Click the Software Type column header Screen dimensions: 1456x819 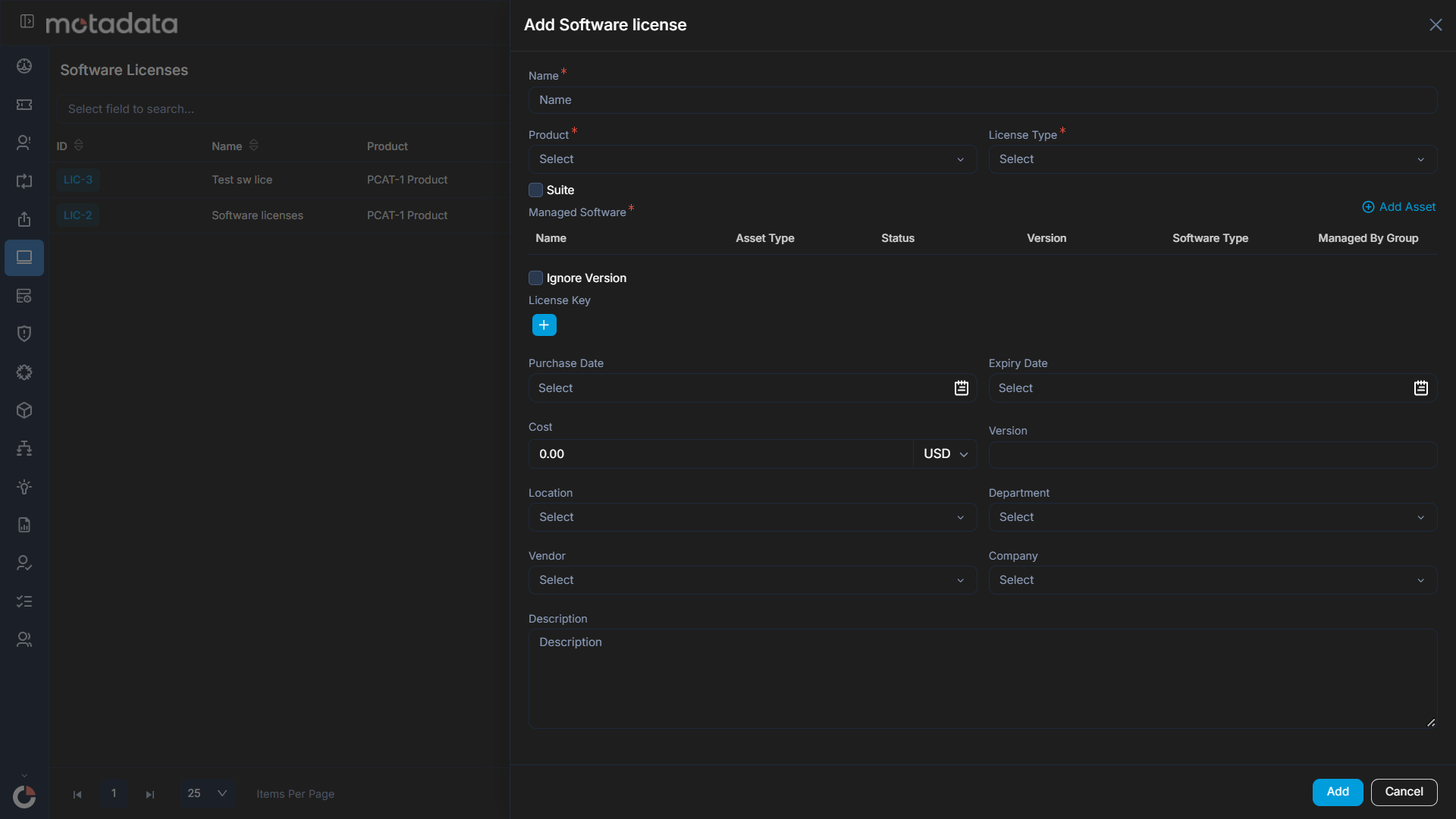coord(1210,238)
